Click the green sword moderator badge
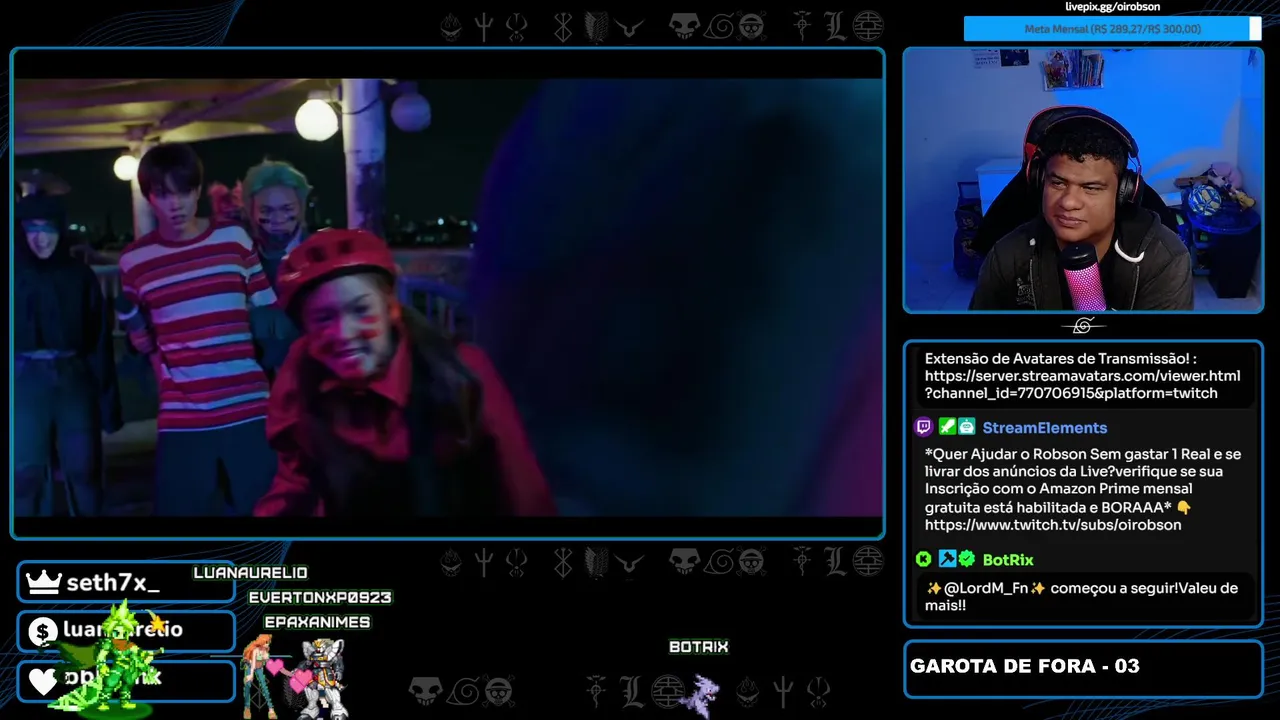This screenshot has height=720, width=1280. pos(946,427)
